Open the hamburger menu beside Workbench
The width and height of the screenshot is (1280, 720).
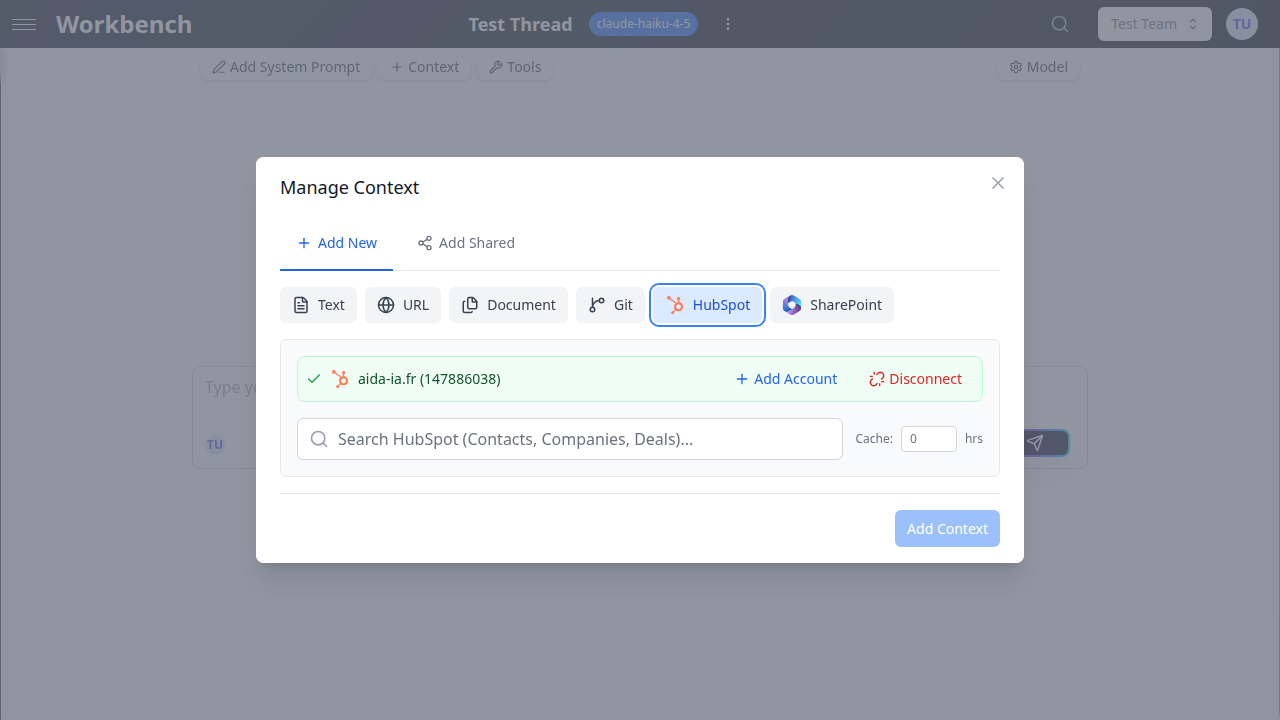click(x=24, y=24)
